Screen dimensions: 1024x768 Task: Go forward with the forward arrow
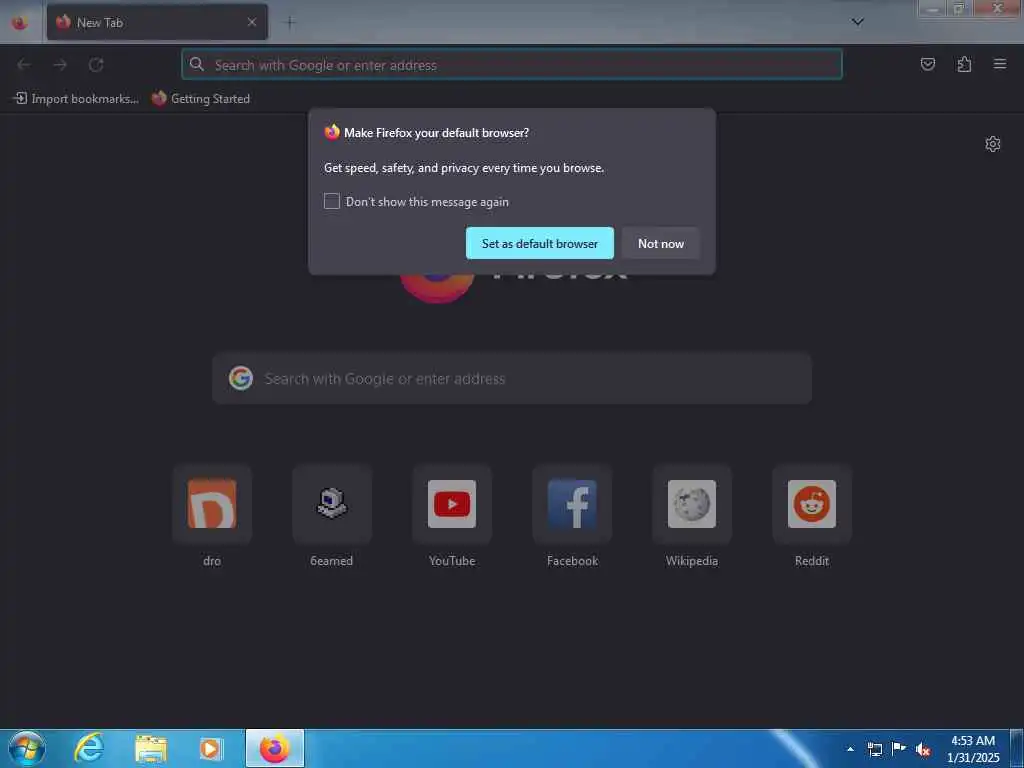(60, 65)
